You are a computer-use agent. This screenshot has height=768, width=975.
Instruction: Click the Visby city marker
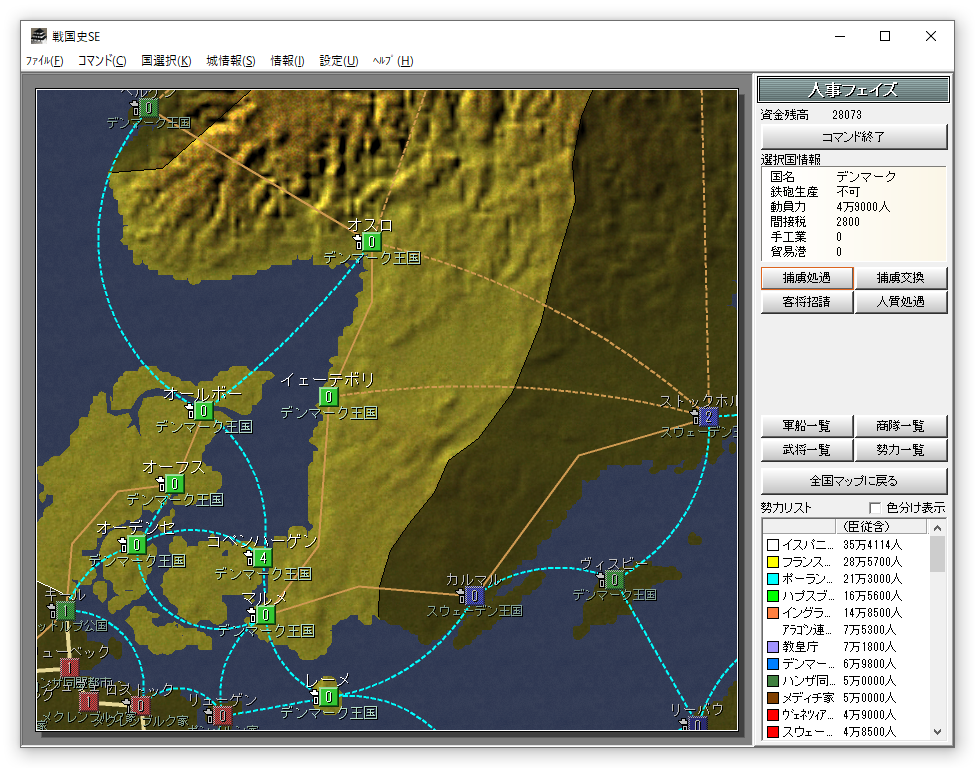[613, 579]
